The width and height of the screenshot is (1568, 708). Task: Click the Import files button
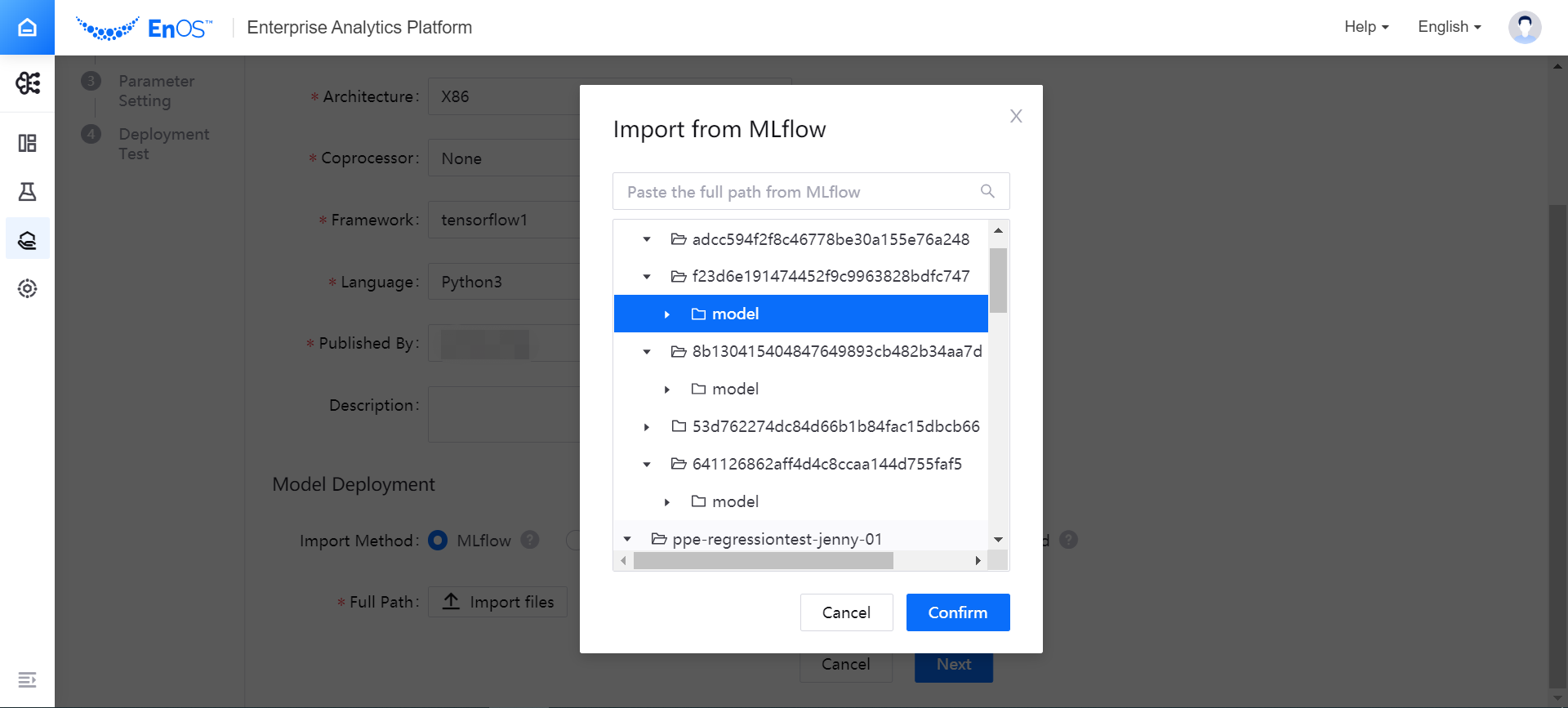pos(497,602)
